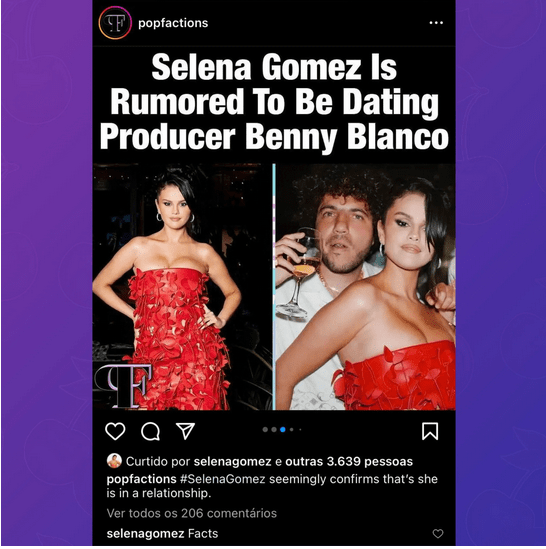Viewport: 546px width, 549px height.
Task: Open selenagomez commenter username
Action: (145, 534)
